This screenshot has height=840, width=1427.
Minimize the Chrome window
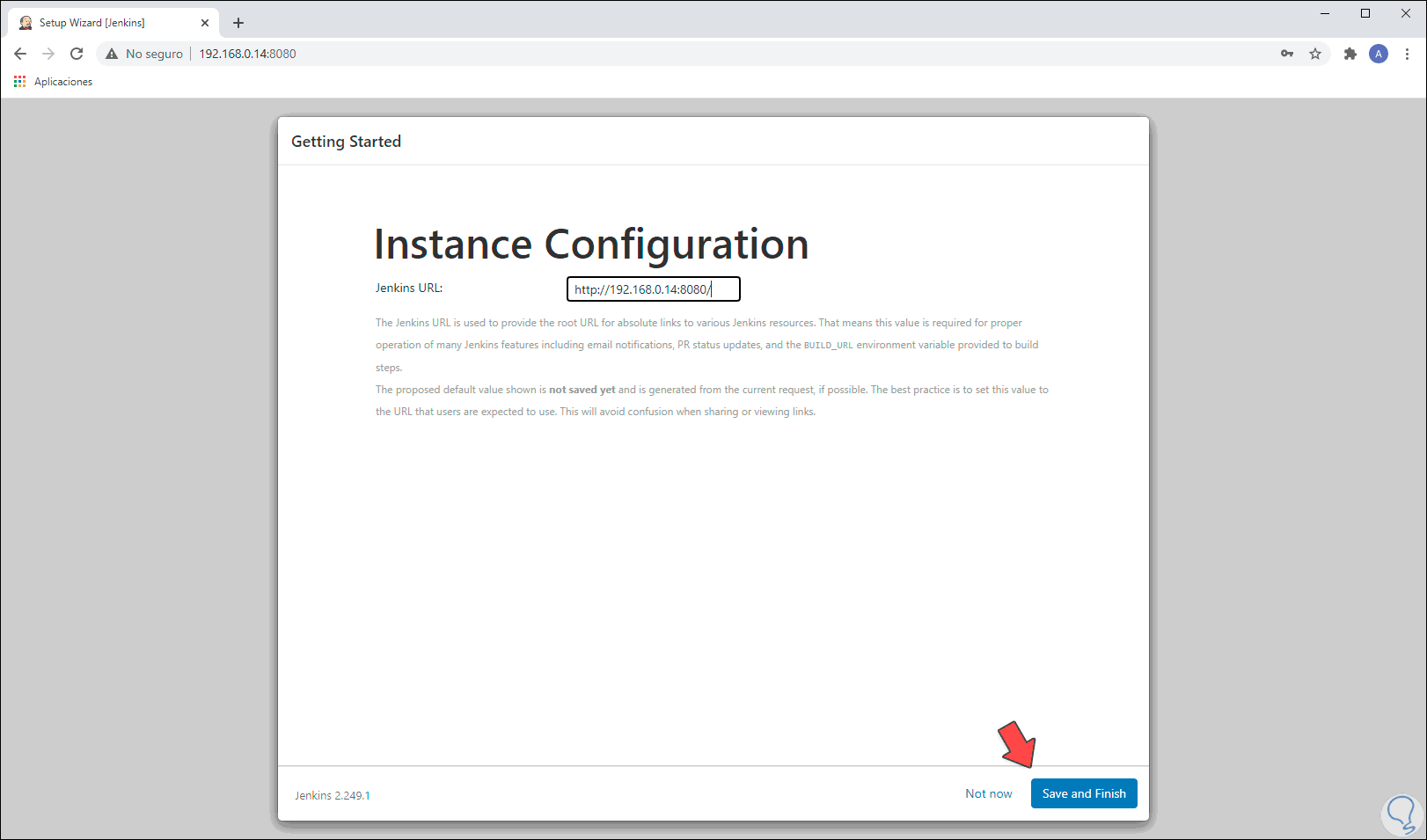(x=1325, y=13)
